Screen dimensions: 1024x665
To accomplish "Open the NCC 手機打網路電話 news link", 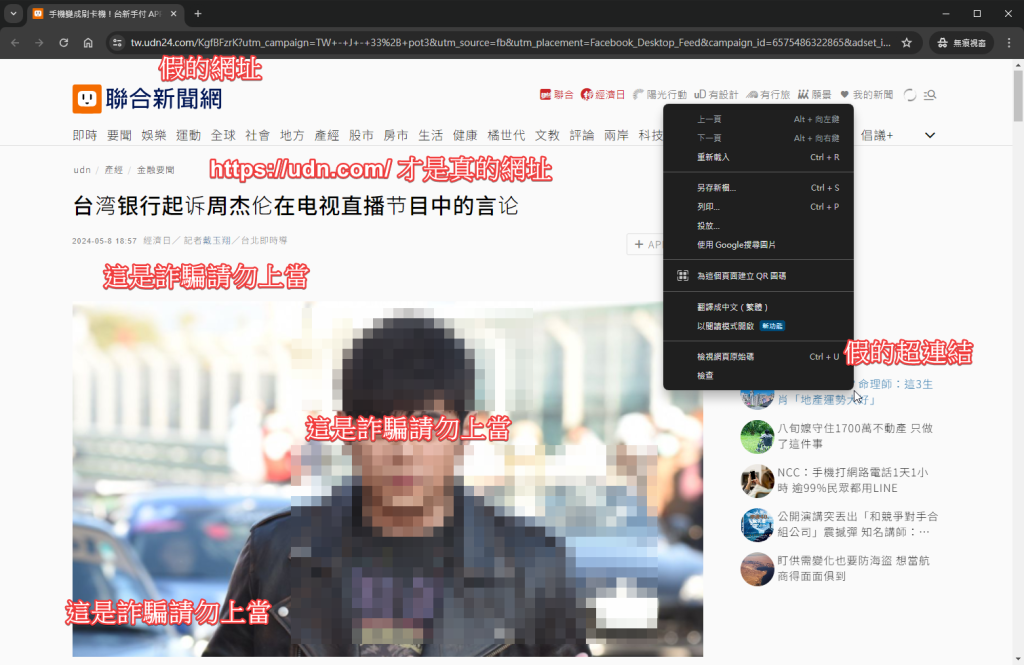I will click(852, 480).
